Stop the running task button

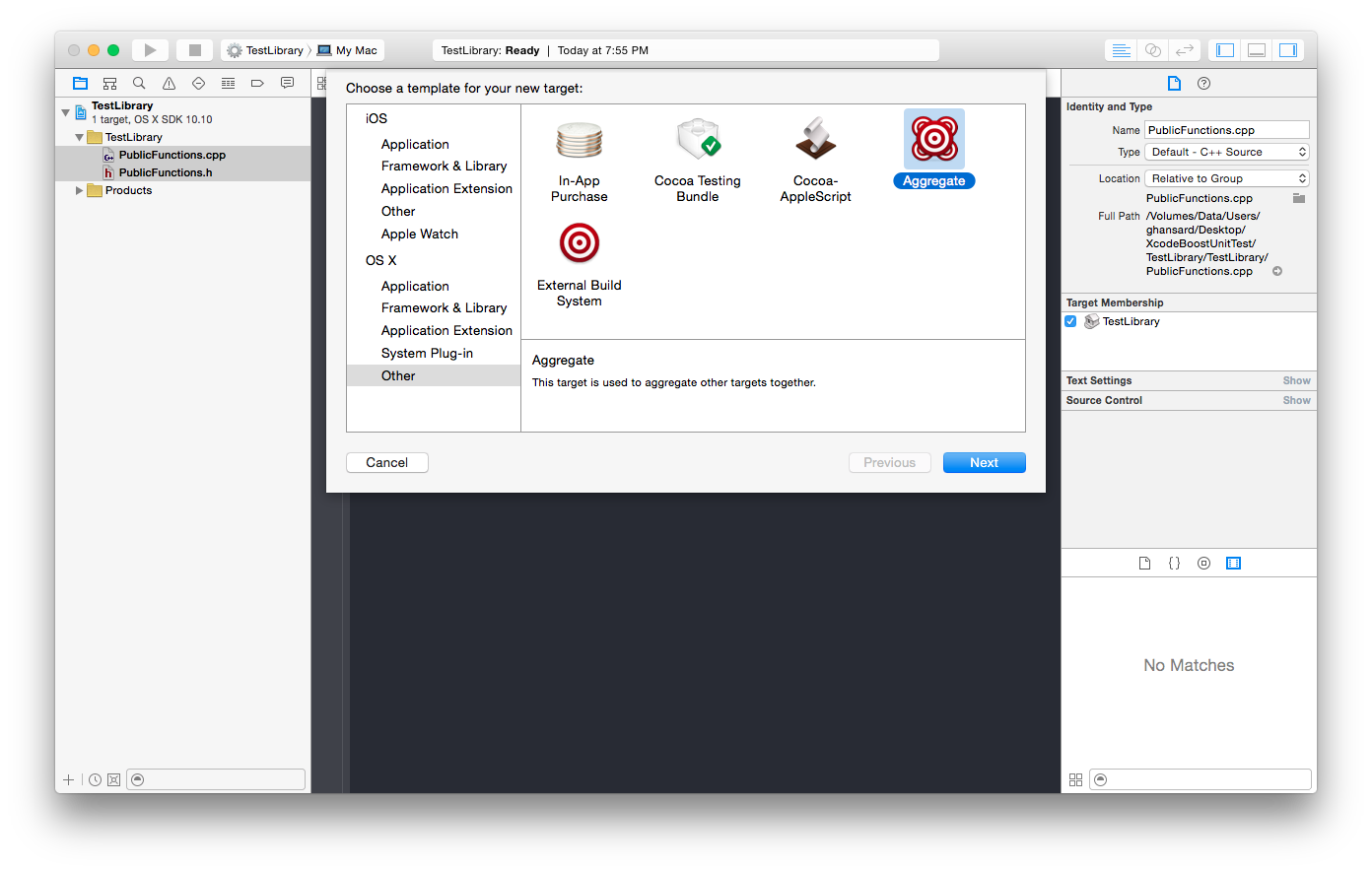(x=195, y=50)
